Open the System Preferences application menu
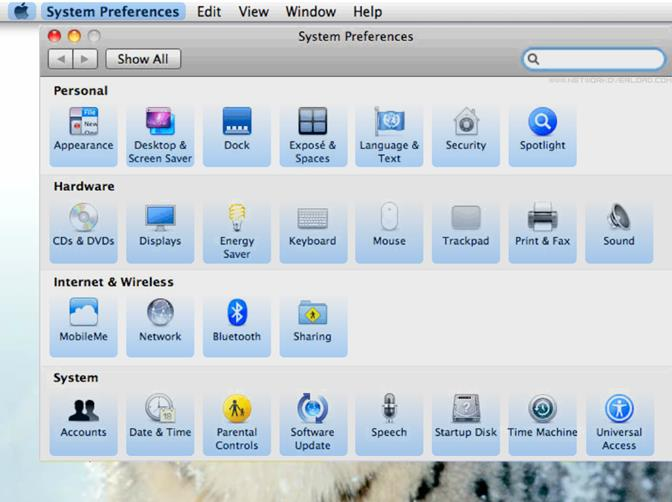 click(x=113, y=12)
